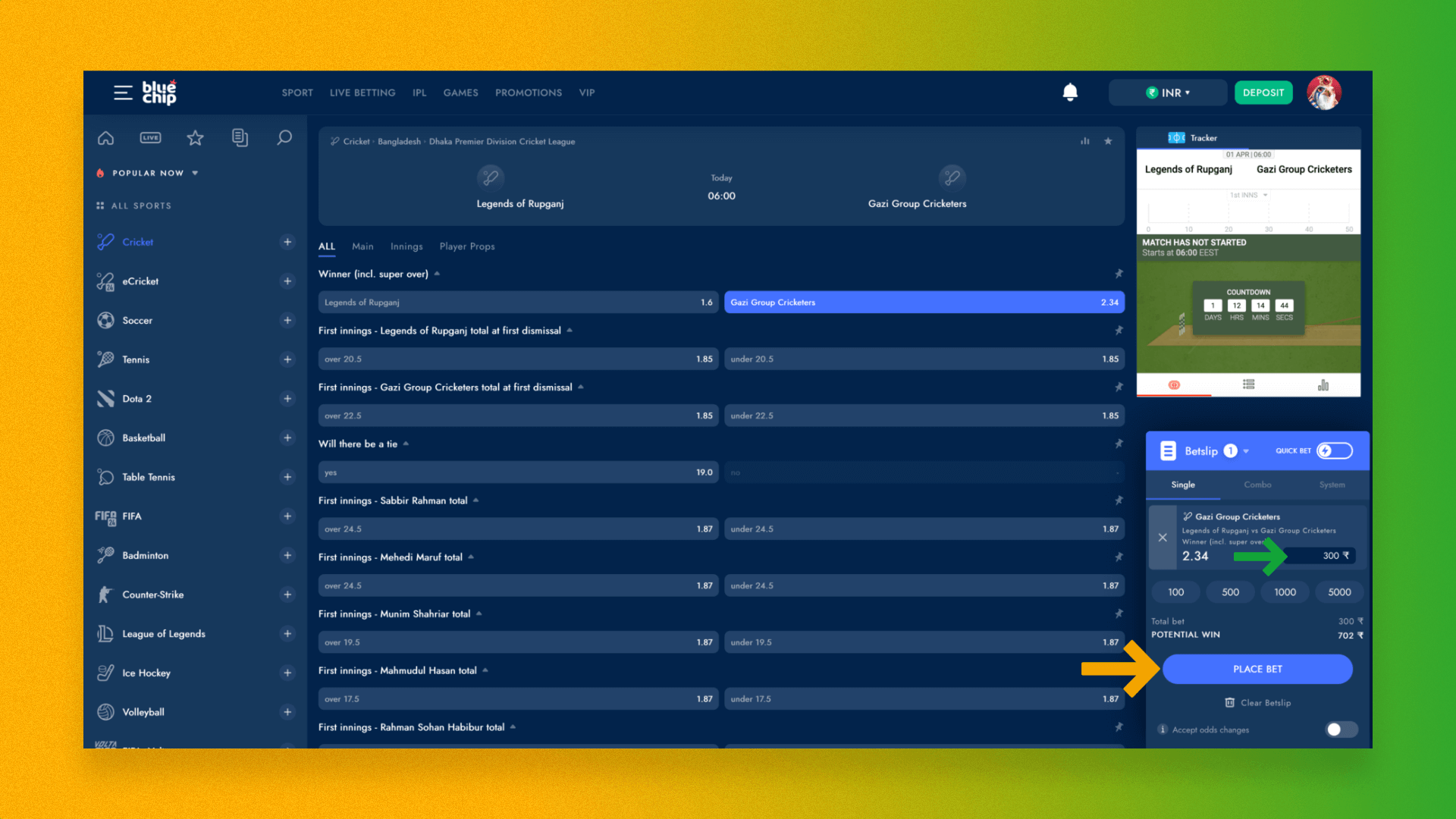Click the pin icon next to Winner market
Viewport: 1456px width, 819px height.
[1119, 273]
